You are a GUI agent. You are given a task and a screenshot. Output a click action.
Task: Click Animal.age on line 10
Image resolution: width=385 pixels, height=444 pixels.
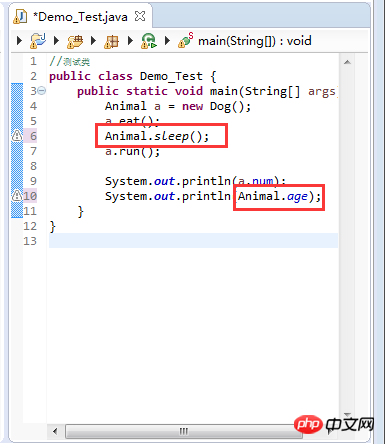(273, 196)
